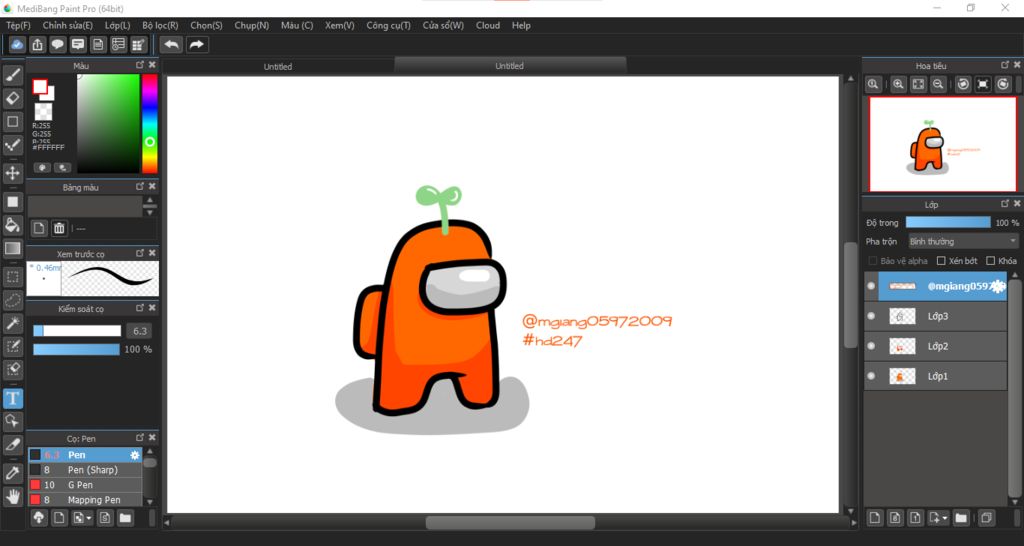
Task: Open the Tệp(F) menu
Action: point(18,25)
